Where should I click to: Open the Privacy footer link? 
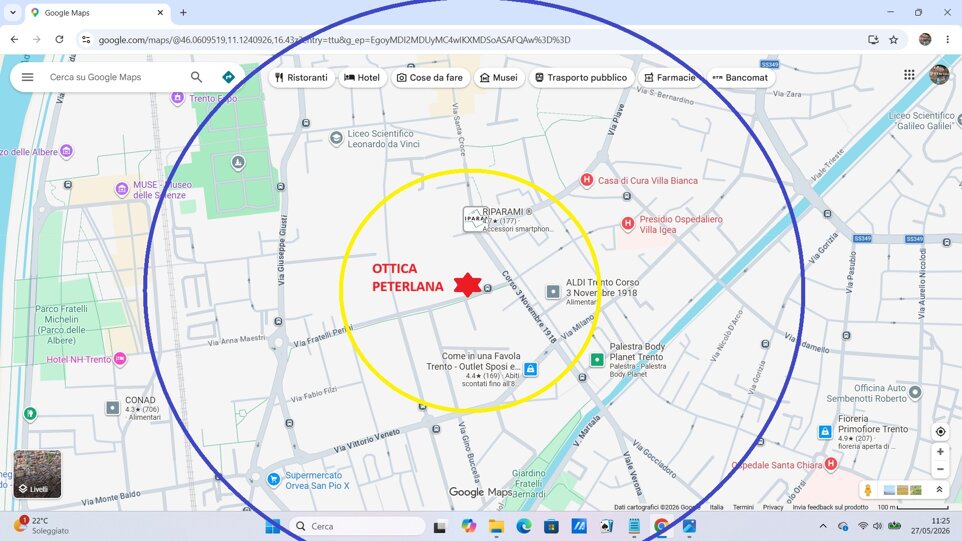[x=773, y=507]
